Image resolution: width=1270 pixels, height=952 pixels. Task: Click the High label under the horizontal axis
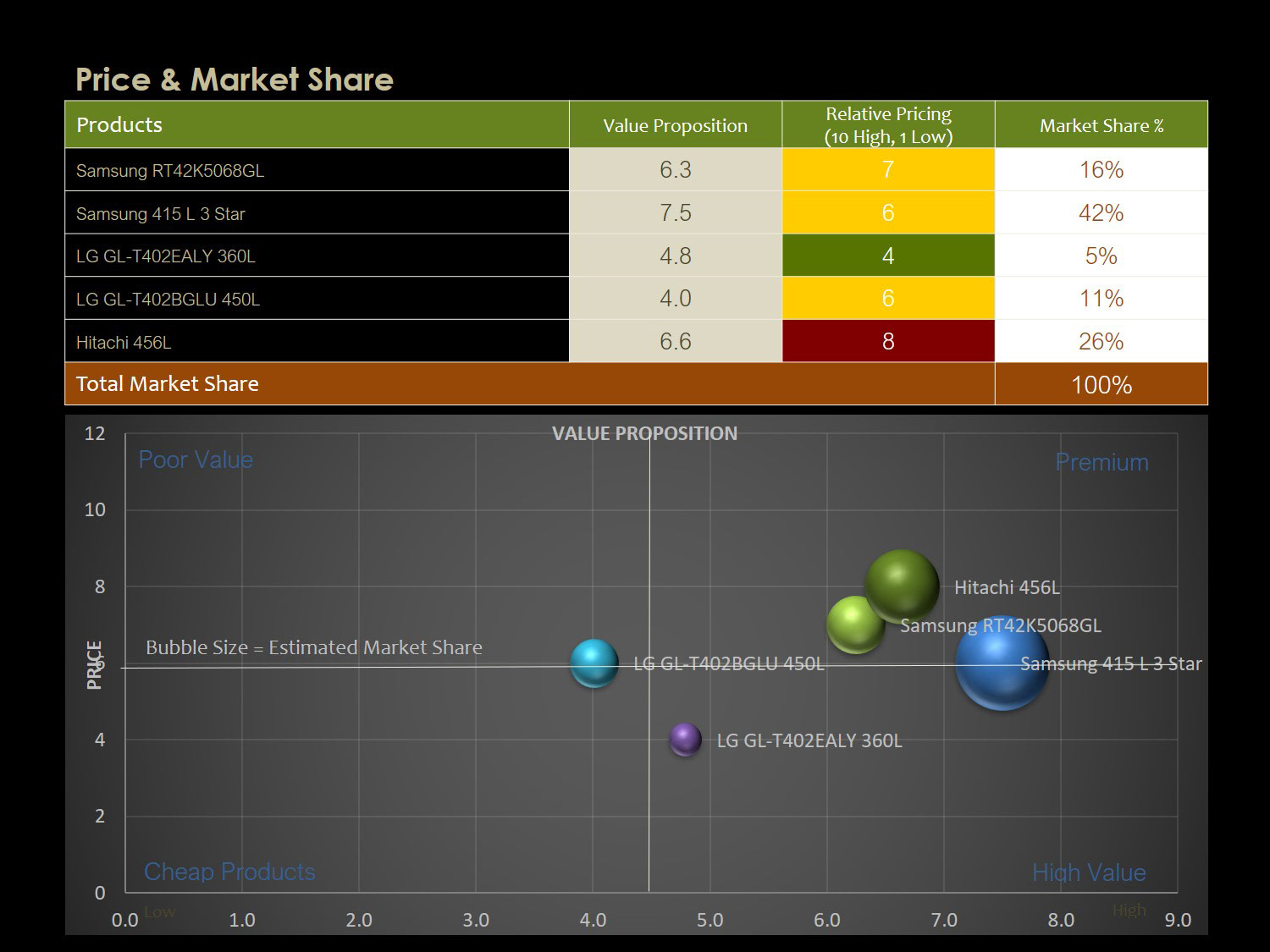pyautogui.click(x=1129, y=910)
